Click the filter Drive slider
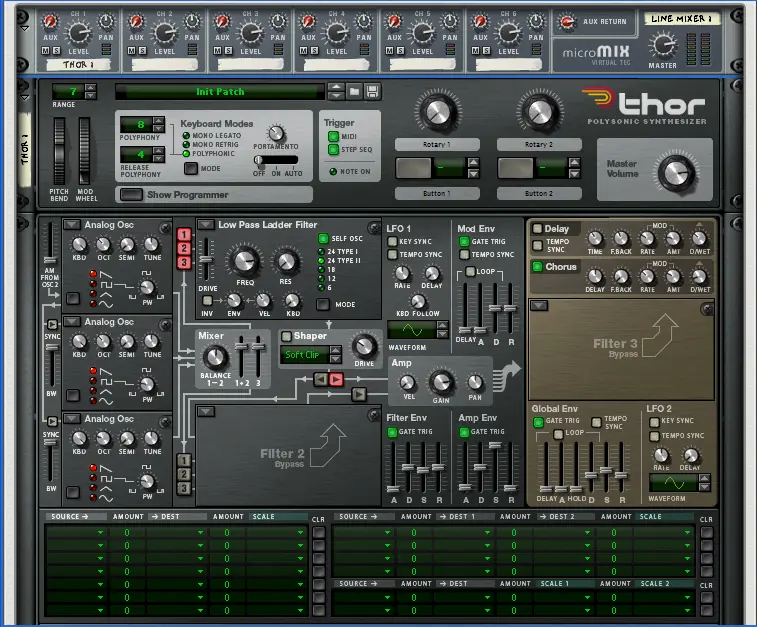 (x=206, y=260)
